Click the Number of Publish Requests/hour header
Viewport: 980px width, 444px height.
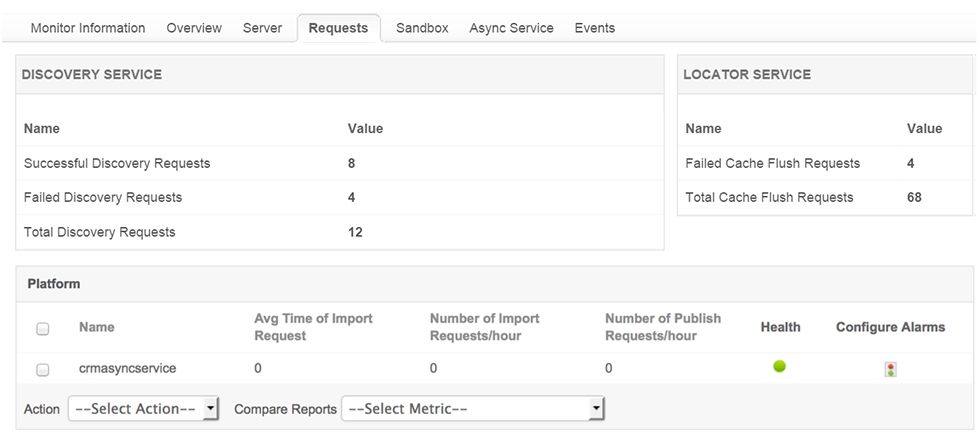[x=663, y=327]
